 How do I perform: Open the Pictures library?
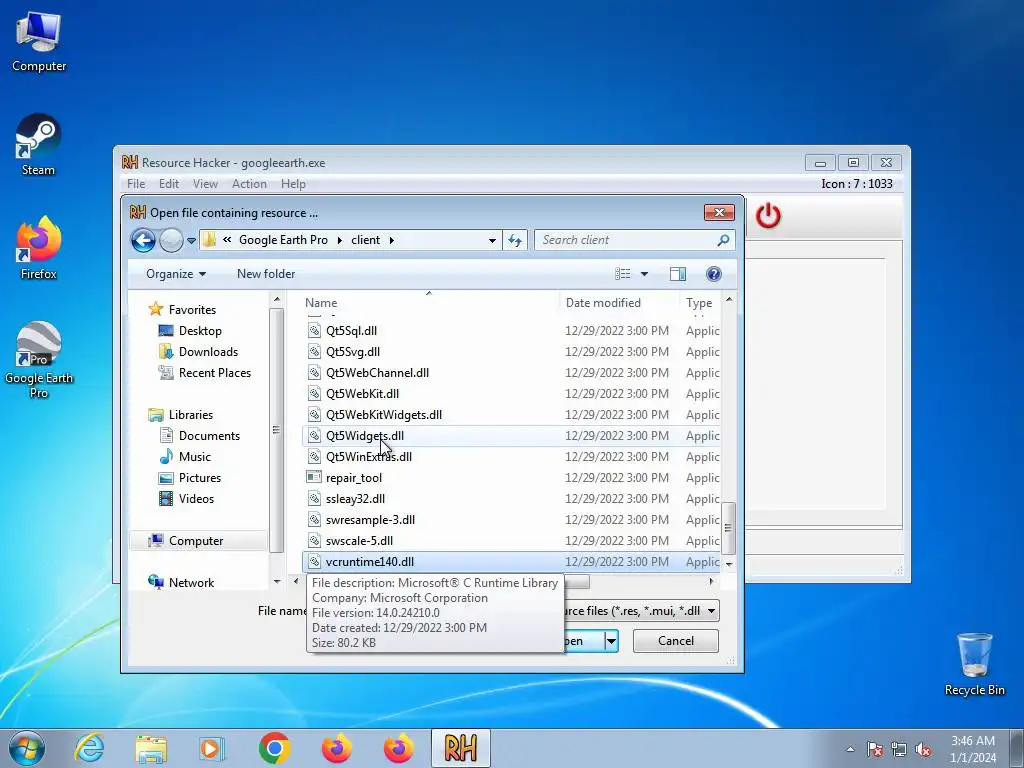200,477
